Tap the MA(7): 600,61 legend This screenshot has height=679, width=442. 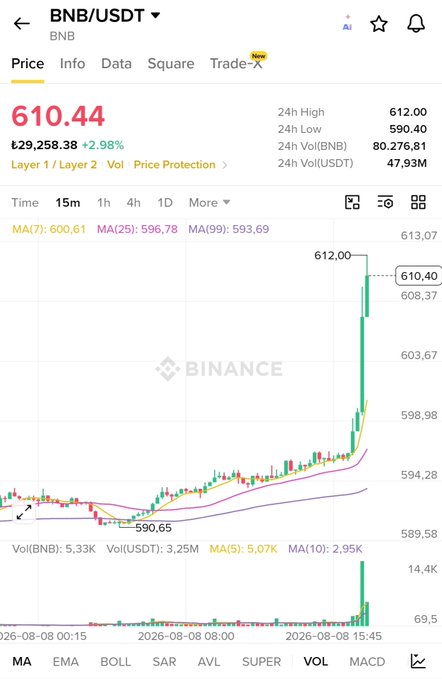tap(49, 229)
